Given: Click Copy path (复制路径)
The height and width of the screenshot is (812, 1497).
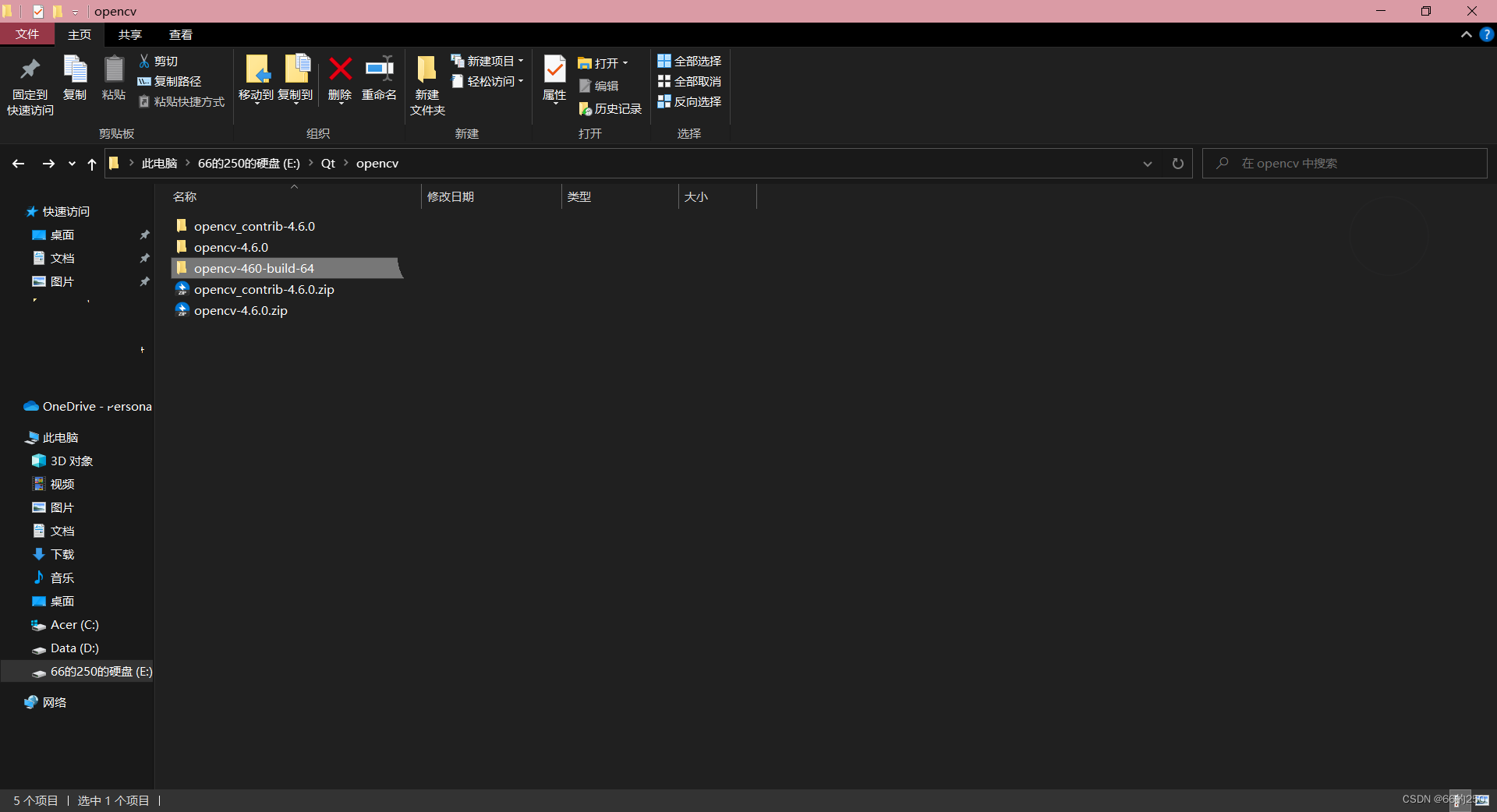Looking at the screenshot, I should (x=169, y=81).
